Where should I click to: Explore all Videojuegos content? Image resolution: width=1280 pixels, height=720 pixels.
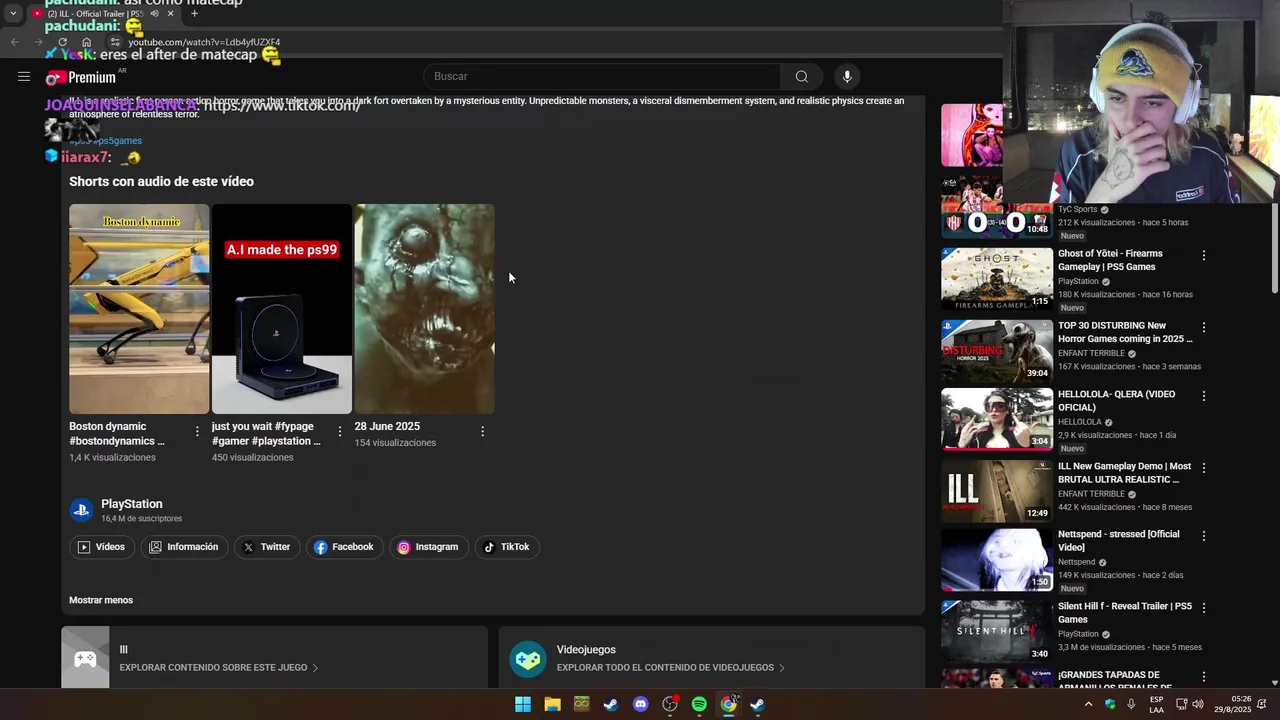click(x=712, y=657)
